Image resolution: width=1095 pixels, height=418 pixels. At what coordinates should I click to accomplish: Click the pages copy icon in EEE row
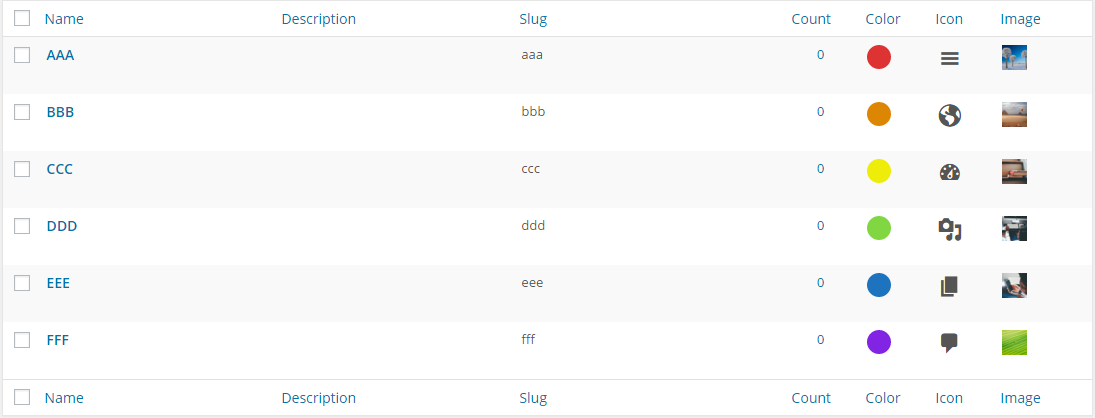point(949,287)
